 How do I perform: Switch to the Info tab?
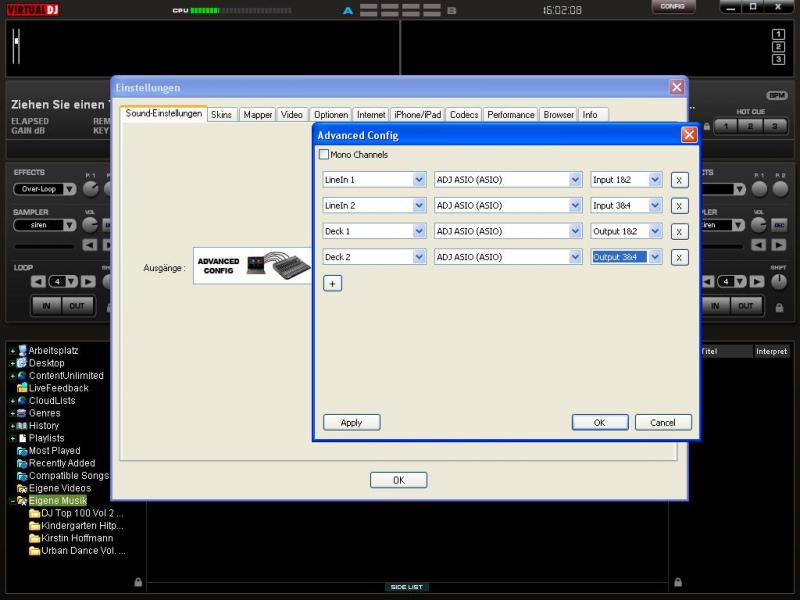point(592,115)
